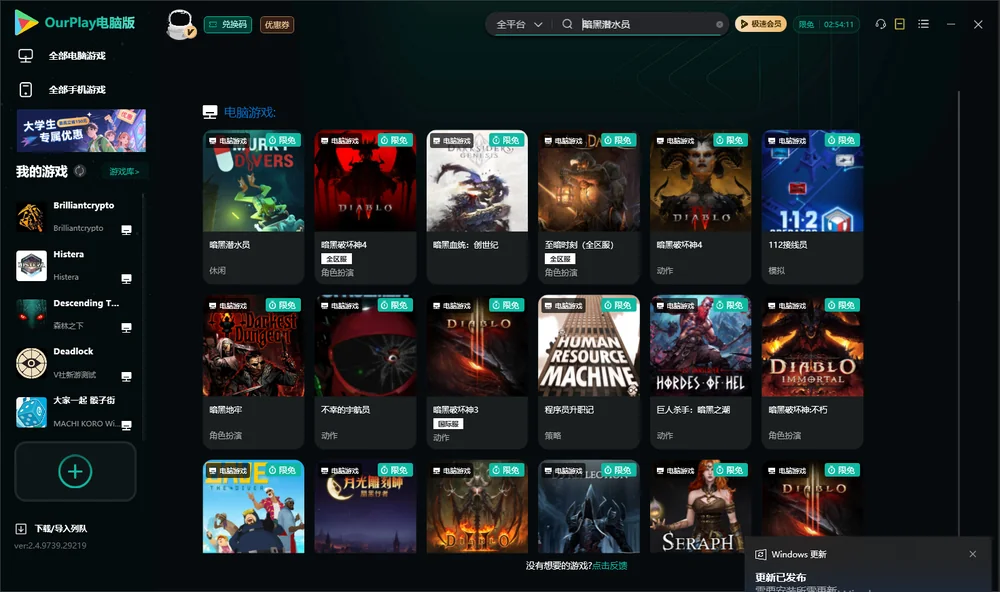The width and height of the screenshot is (1000, 592).
Task: Click the mini-mode window icon in title bar
Action: click(x=900, y=24)
